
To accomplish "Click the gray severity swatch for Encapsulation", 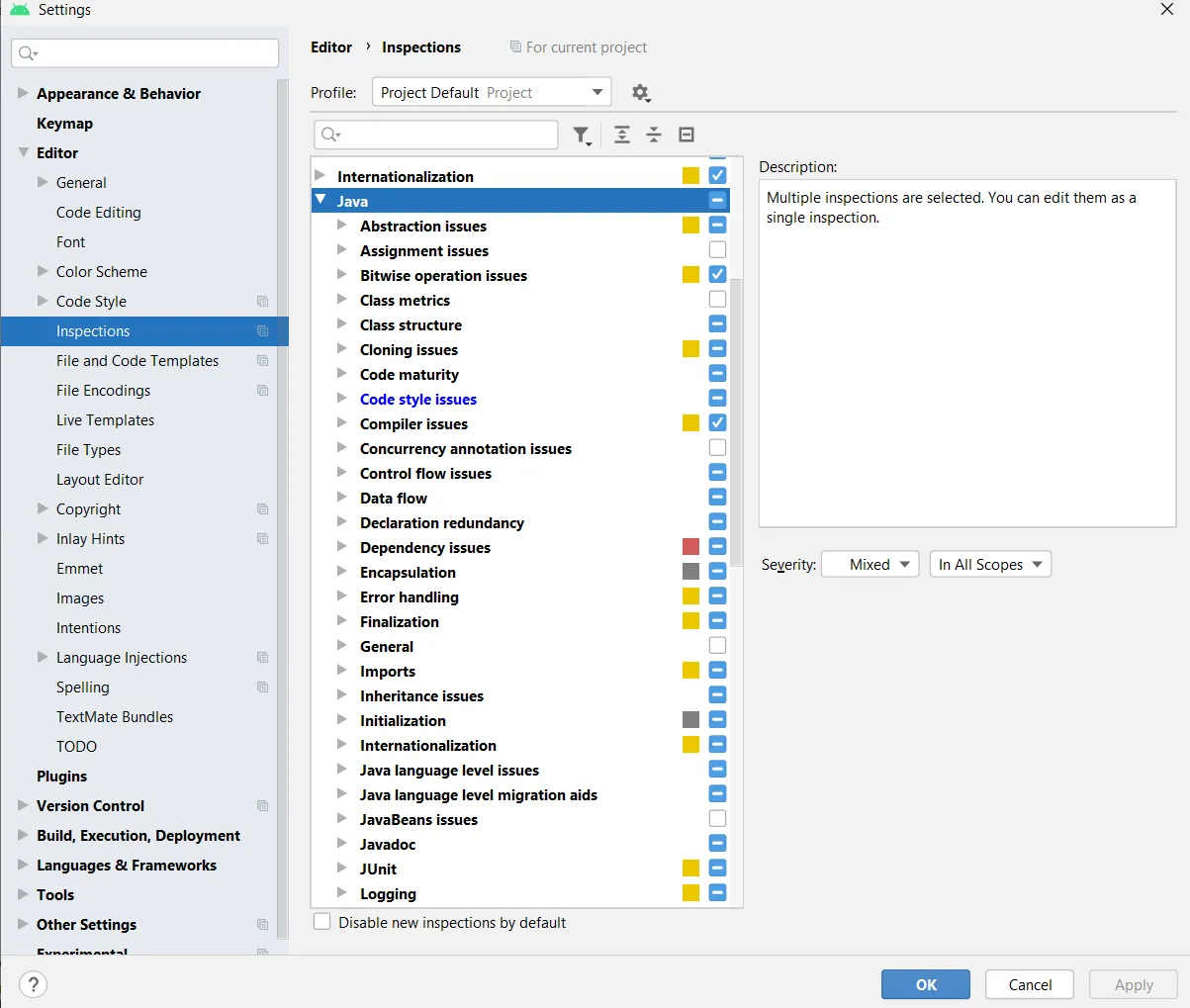I will click(690, 572).
